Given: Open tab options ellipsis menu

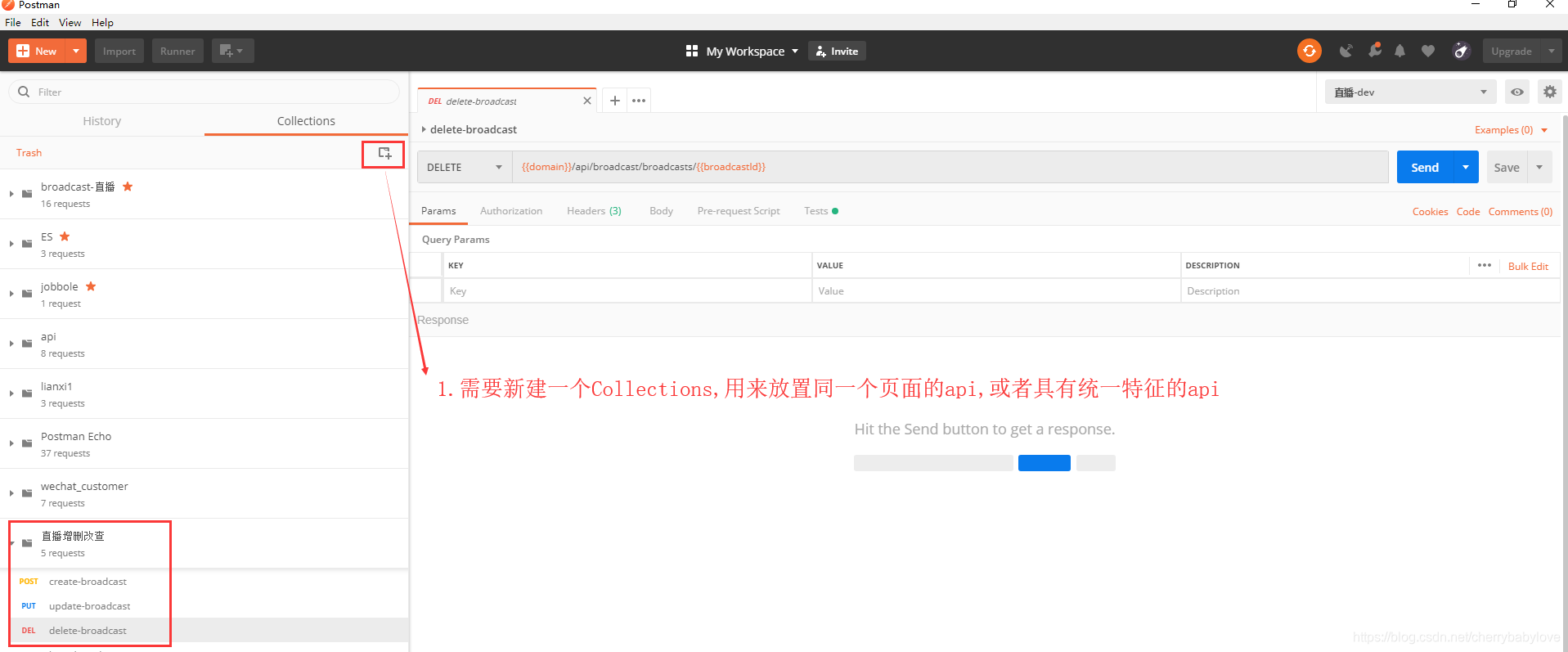Looking at the screenshot, I should [639, 101].
